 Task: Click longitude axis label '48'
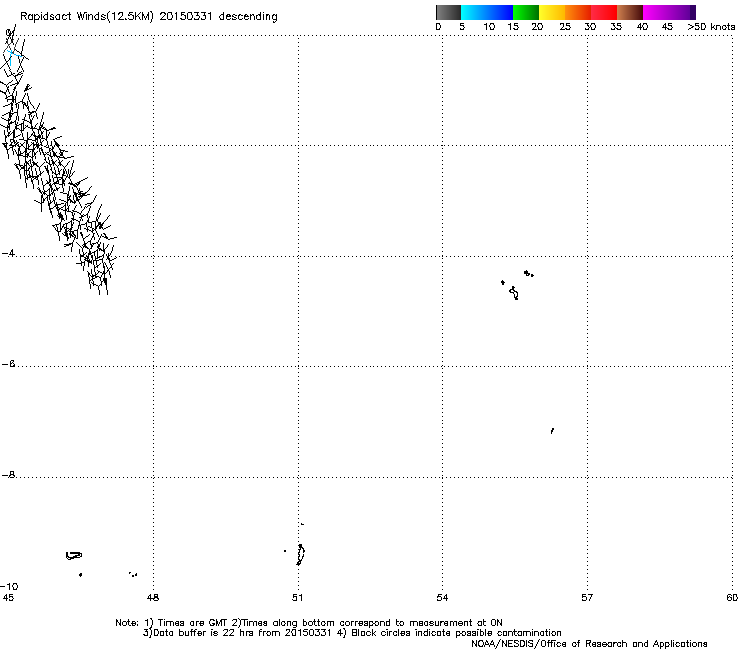[x=153, y=598]
